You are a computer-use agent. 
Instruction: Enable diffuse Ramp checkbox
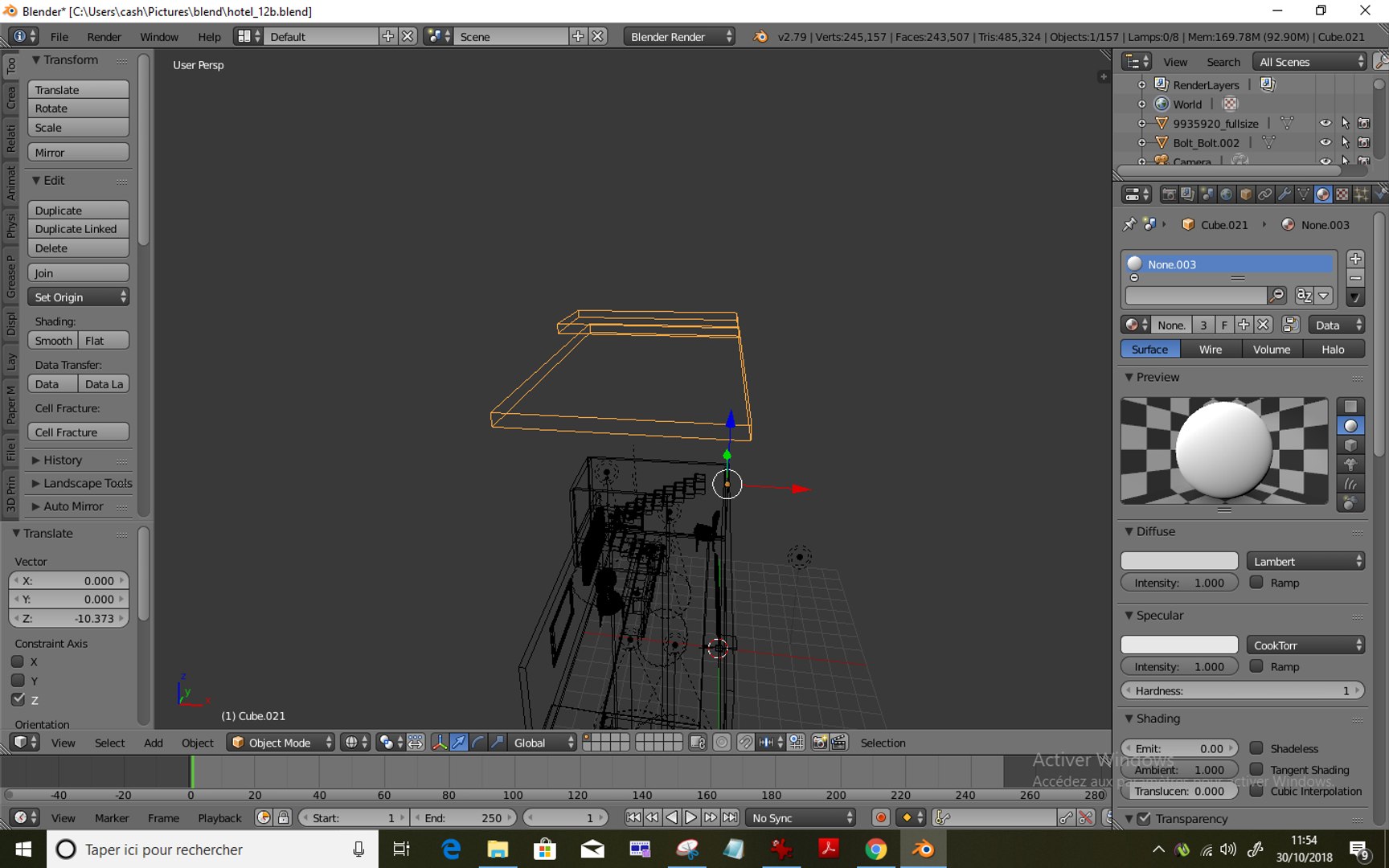[1256, 583]
